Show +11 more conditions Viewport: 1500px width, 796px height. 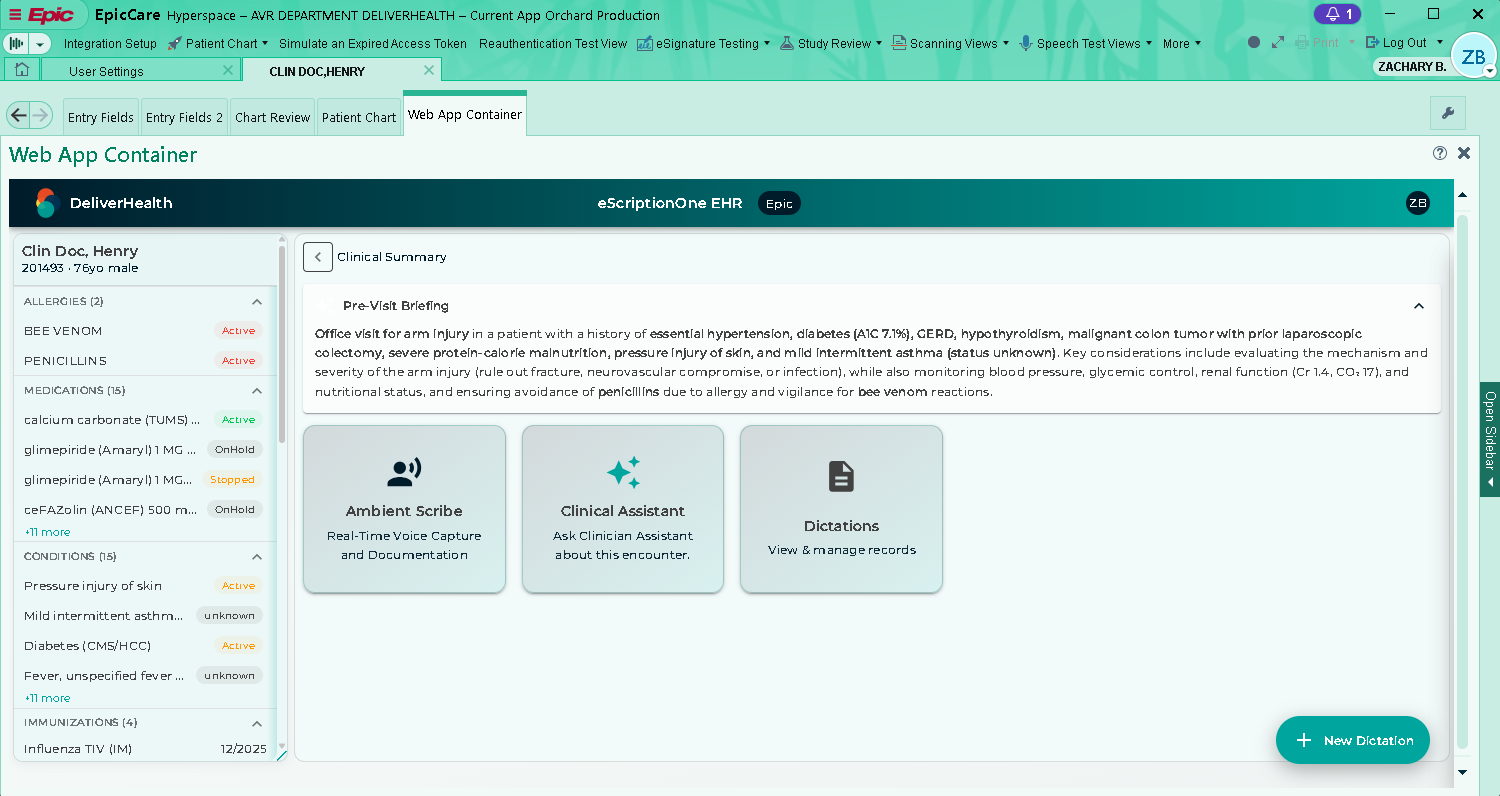[x=47, y=698]
